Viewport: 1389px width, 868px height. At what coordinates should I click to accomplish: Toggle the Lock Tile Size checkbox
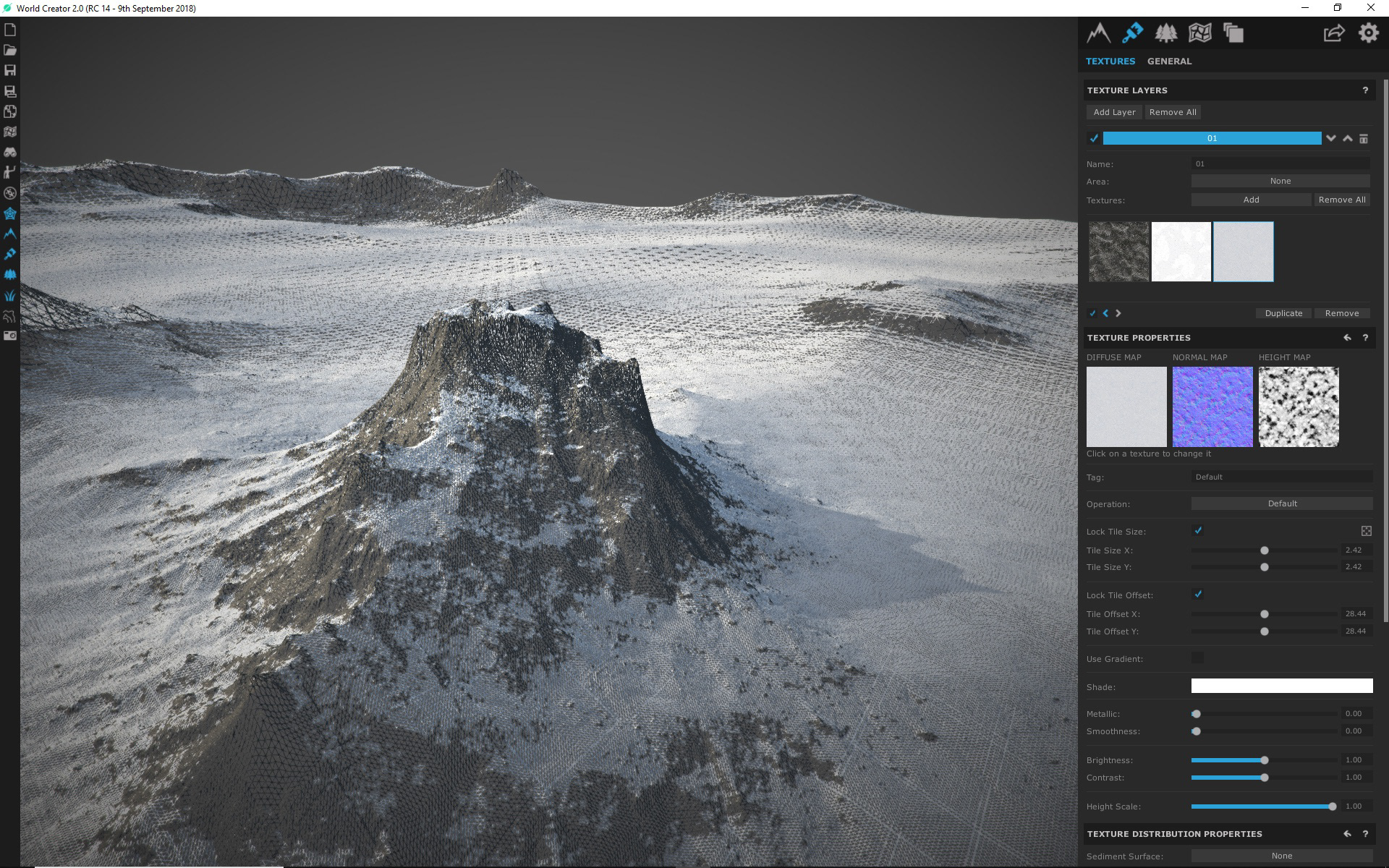tap(1198, 531)
